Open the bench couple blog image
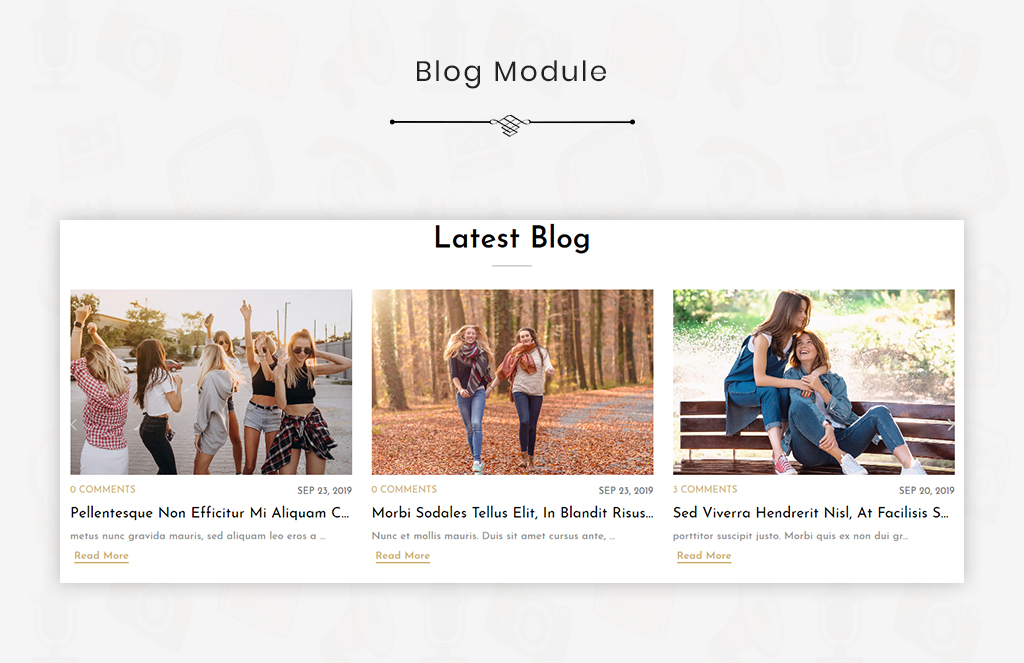This screenshot has width=1024, height=663. [x=814, y=382]
